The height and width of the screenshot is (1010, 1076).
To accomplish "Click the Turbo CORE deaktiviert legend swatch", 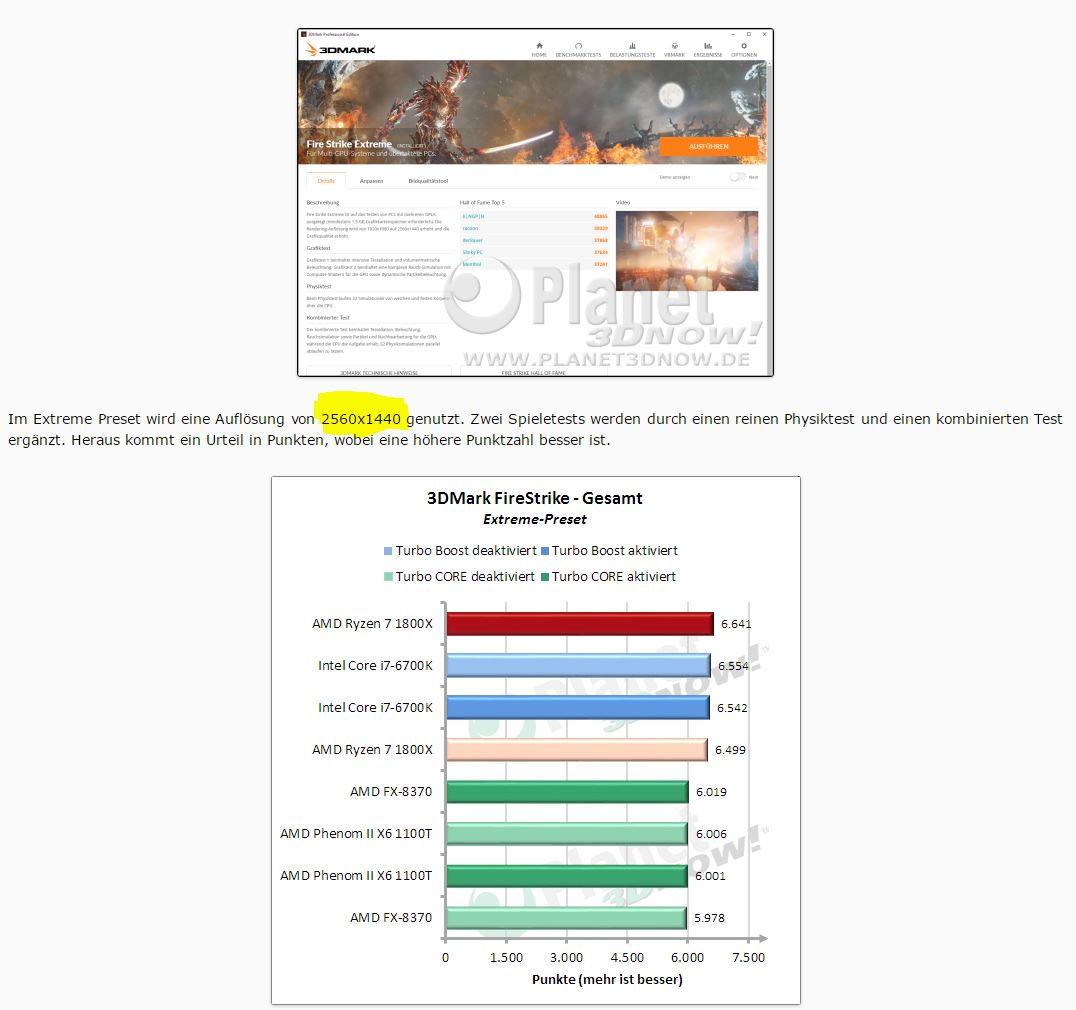I will point(388,577).
